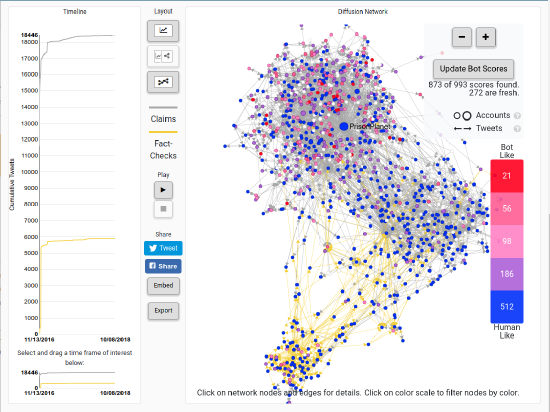This screenshot has width=550, height=412.
Task: Zoom out the network with minus button
Action: (x=462, y=37)
